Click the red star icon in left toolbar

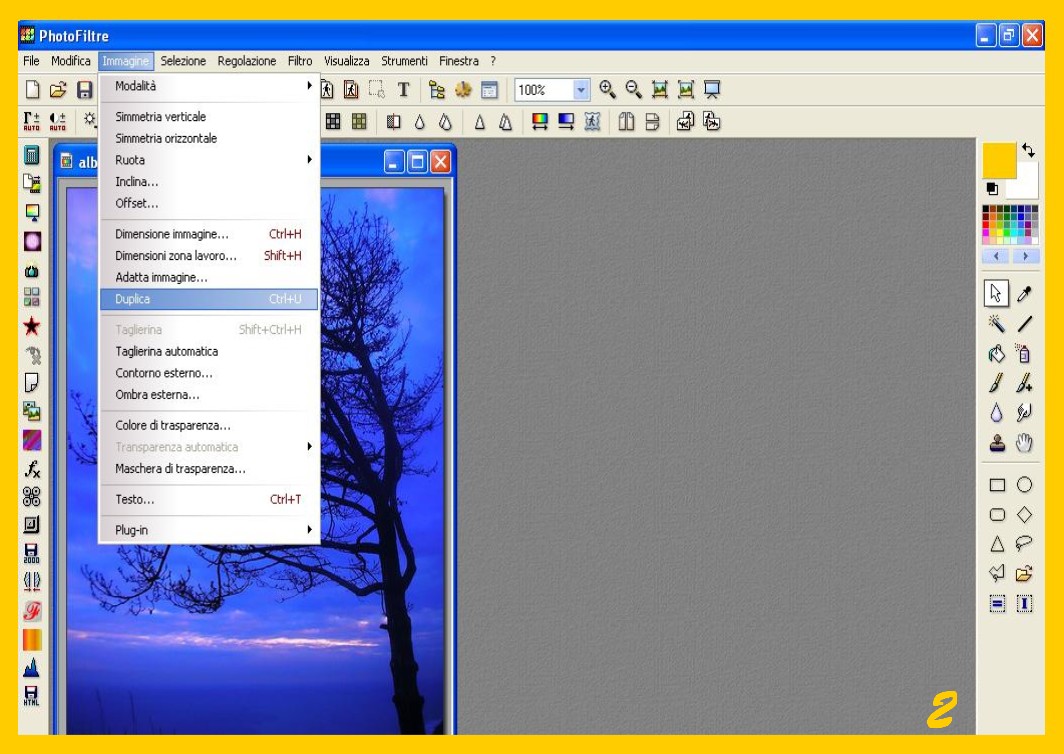[x=32, y=326]
